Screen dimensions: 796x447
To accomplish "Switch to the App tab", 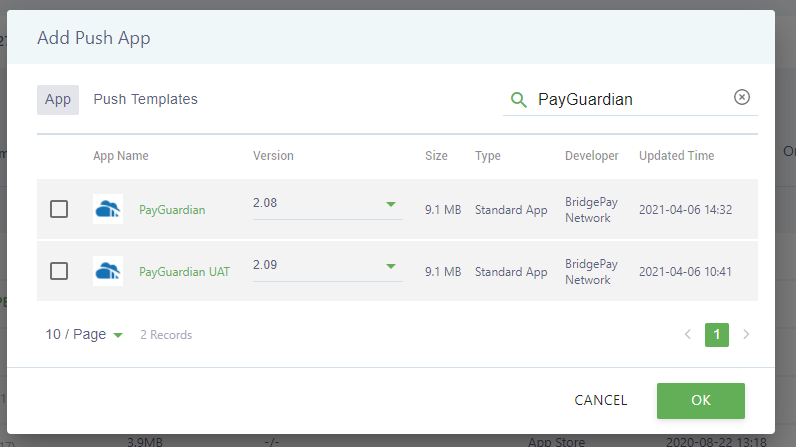I will 58,100.
